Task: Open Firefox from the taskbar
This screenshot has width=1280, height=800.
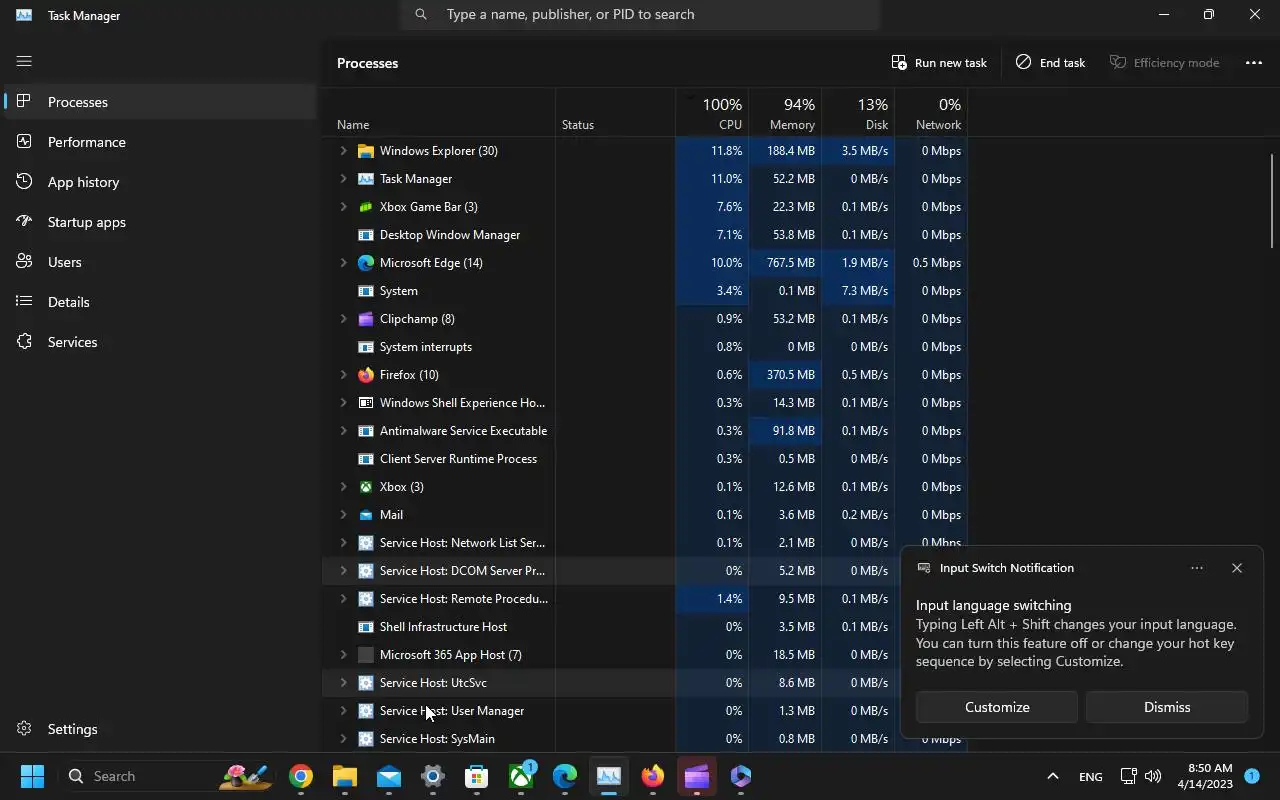Action: [653, 776]
